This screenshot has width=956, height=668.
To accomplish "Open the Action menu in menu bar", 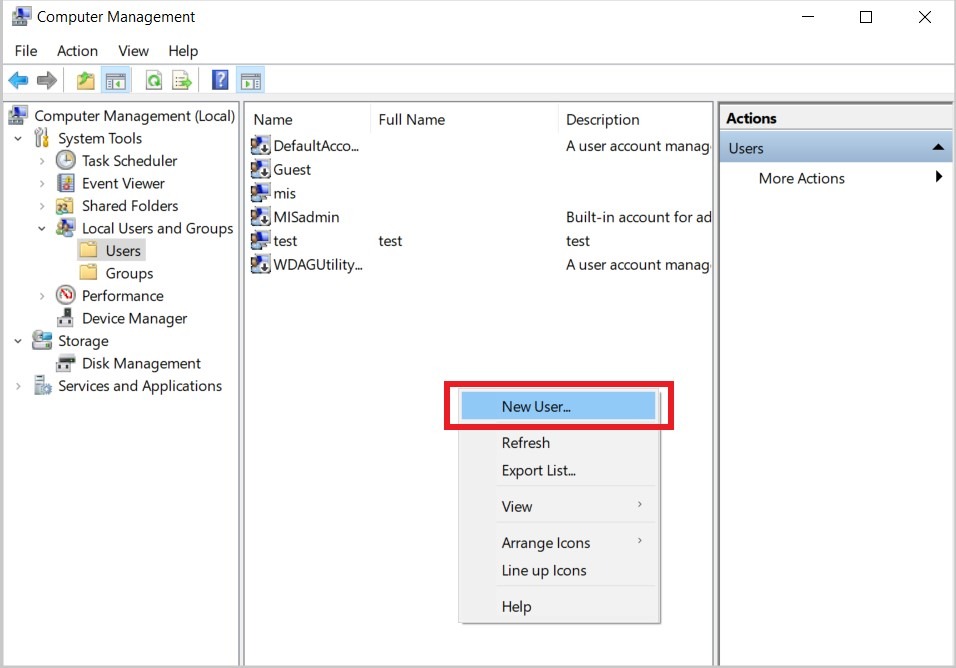I will [x=77, y=51].
